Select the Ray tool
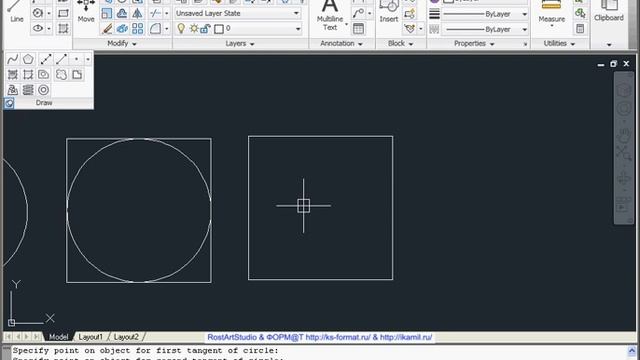This screenshot has height=360, width=640. click(61, 59)
